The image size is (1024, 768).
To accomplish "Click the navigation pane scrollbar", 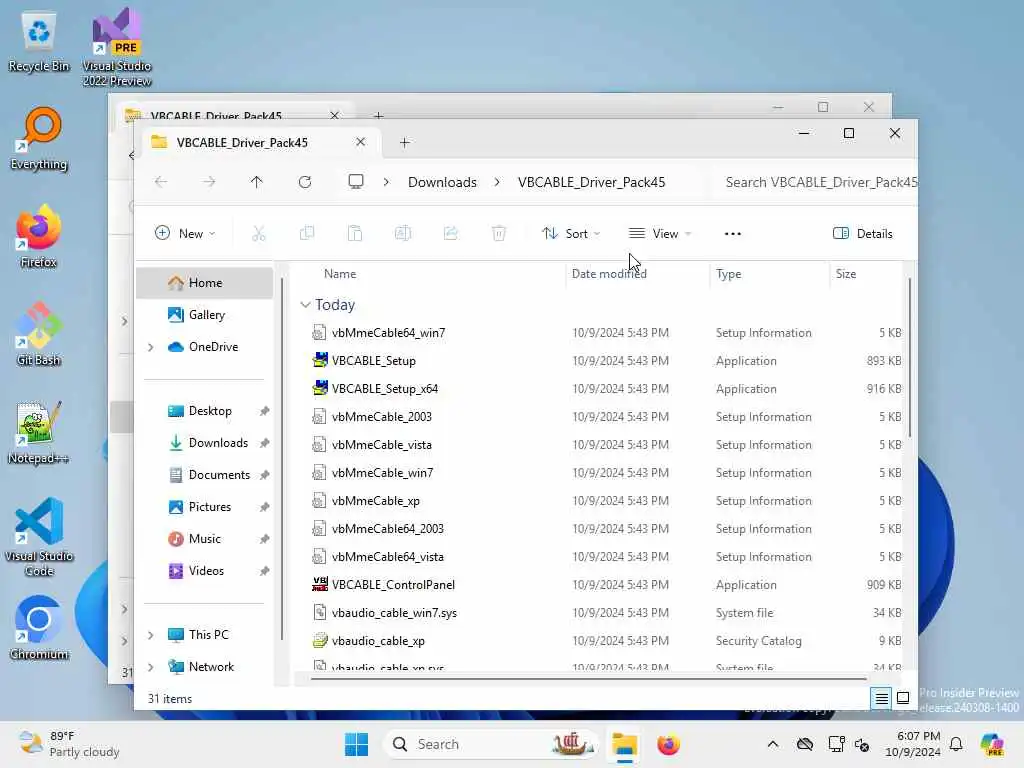I will pos(282,459).
